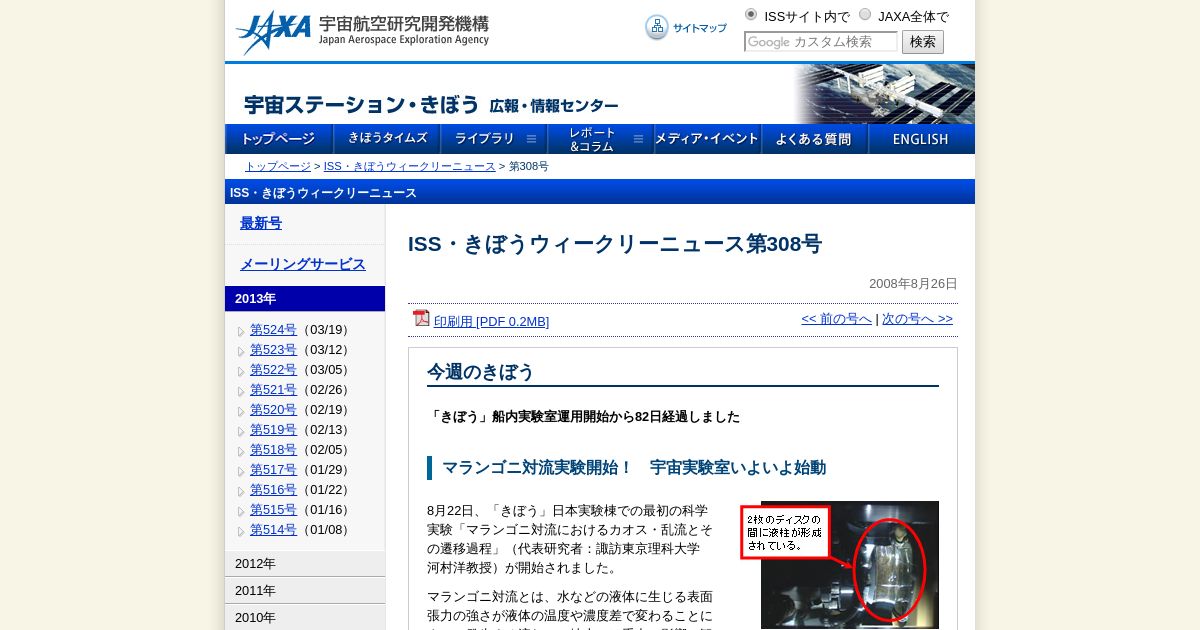Open the 最新号 sidebar link
Image resolution: width=1200 pixels, height=630 pixels.
point(261,223)
